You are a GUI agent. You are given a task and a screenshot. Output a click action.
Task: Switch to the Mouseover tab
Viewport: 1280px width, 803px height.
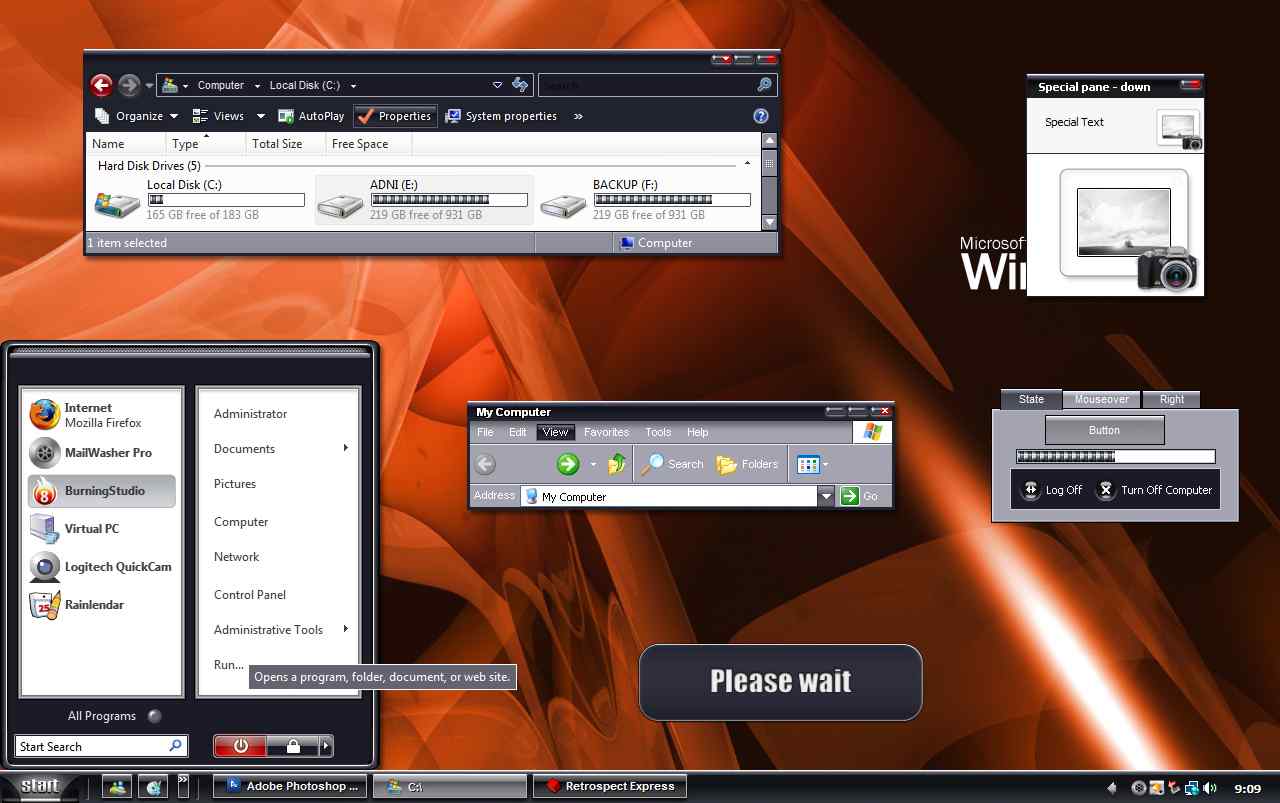coord(1101,399)
